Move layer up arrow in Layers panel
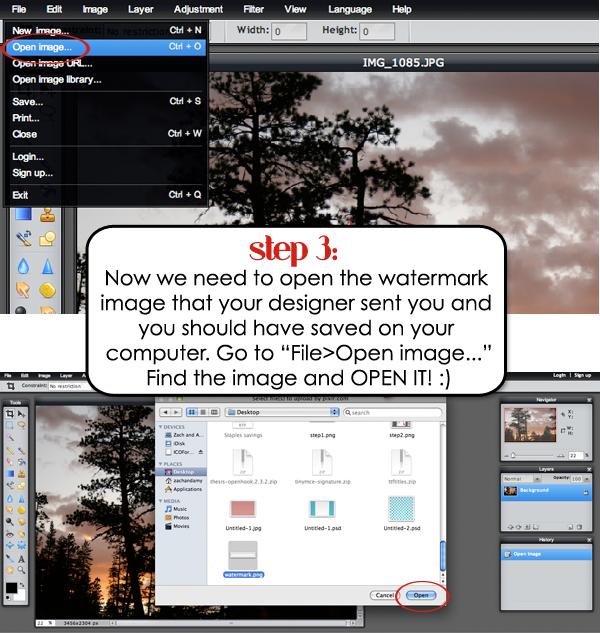The image size is (600, 633). [510, 527]
